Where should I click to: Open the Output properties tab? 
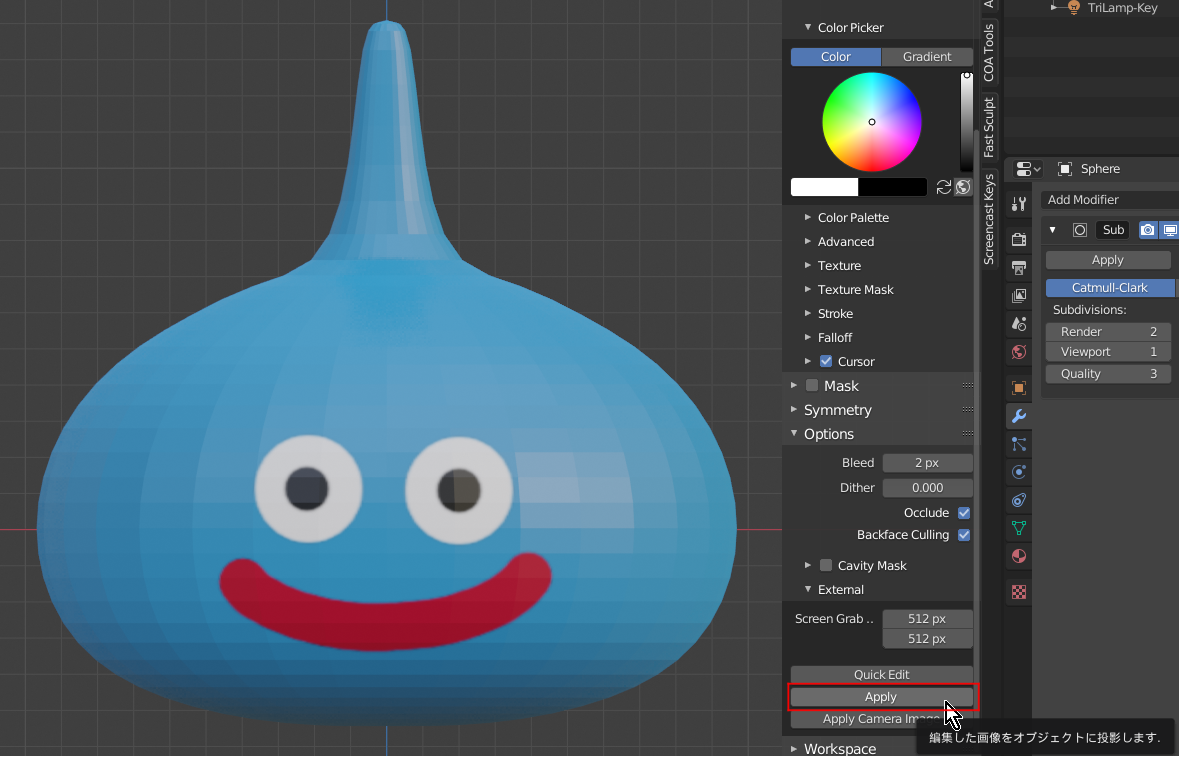(x=1019, y=268)
